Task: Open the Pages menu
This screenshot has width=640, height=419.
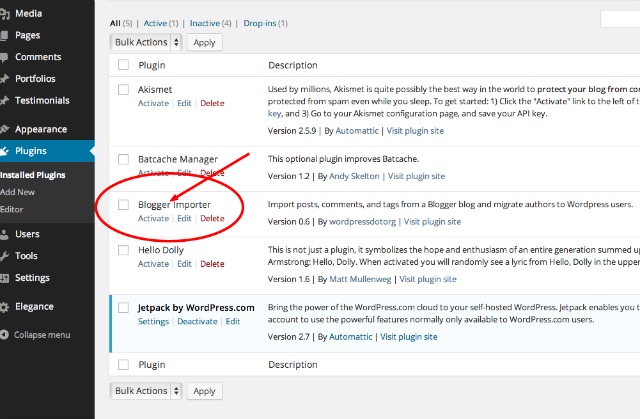Action: 27,35
